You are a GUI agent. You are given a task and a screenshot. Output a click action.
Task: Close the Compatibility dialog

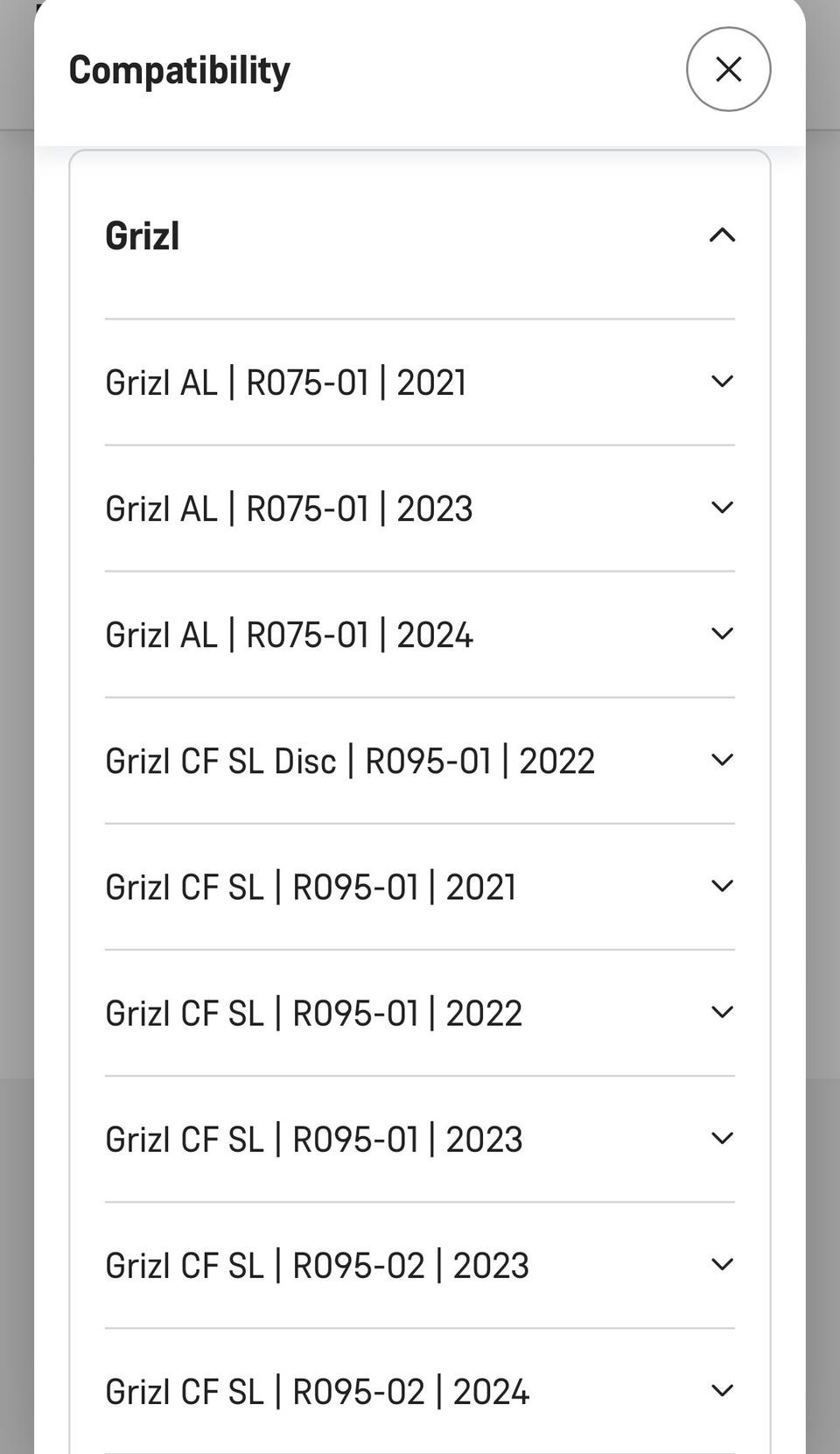[x=728, y=69]
